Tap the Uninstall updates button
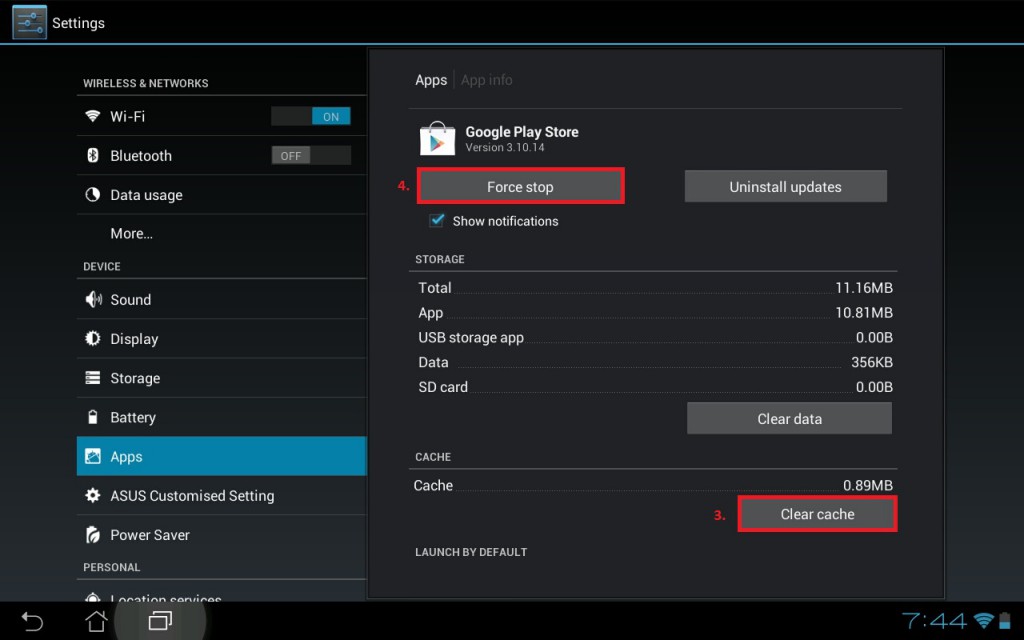1024x640 pixels. pyautogui.click(x=786, y=186)
